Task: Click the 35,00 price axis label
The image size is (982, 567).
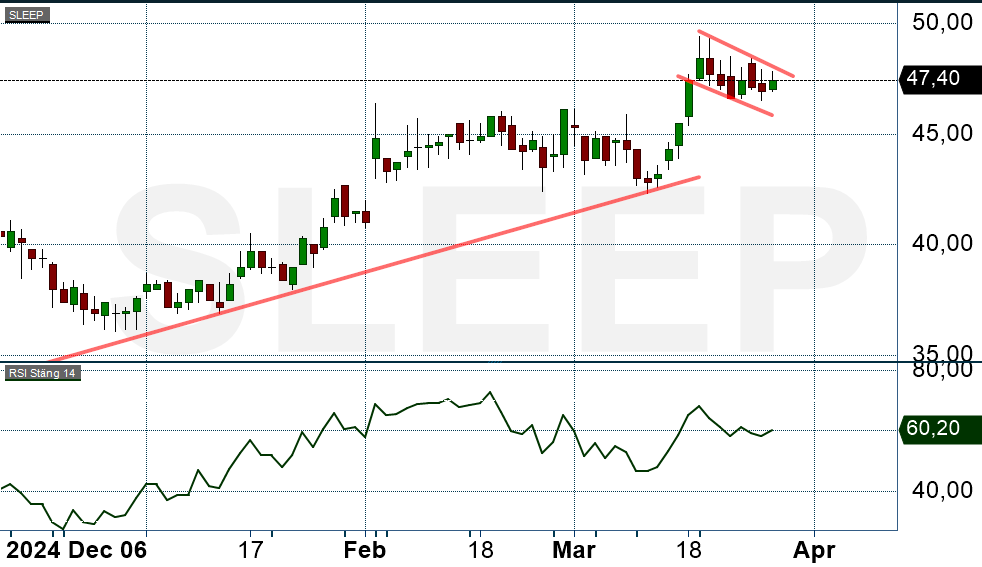Action: coord(942,352)
